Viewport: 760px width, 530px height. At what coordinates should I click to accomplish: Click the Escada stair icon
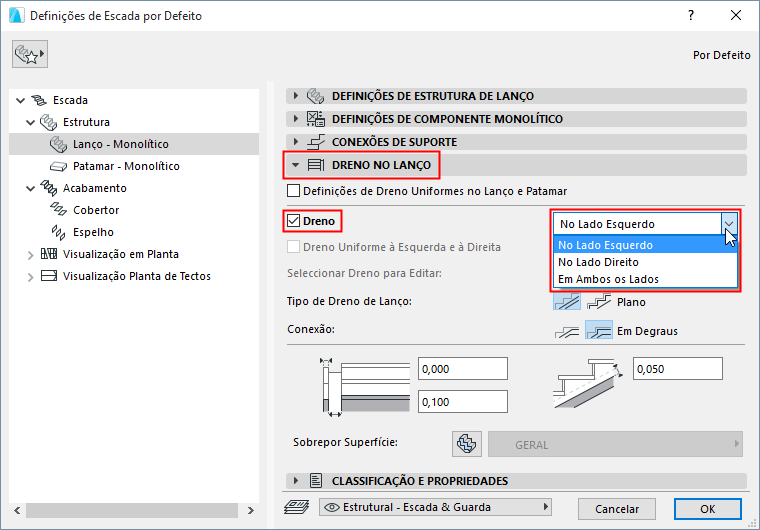[39, 100]
